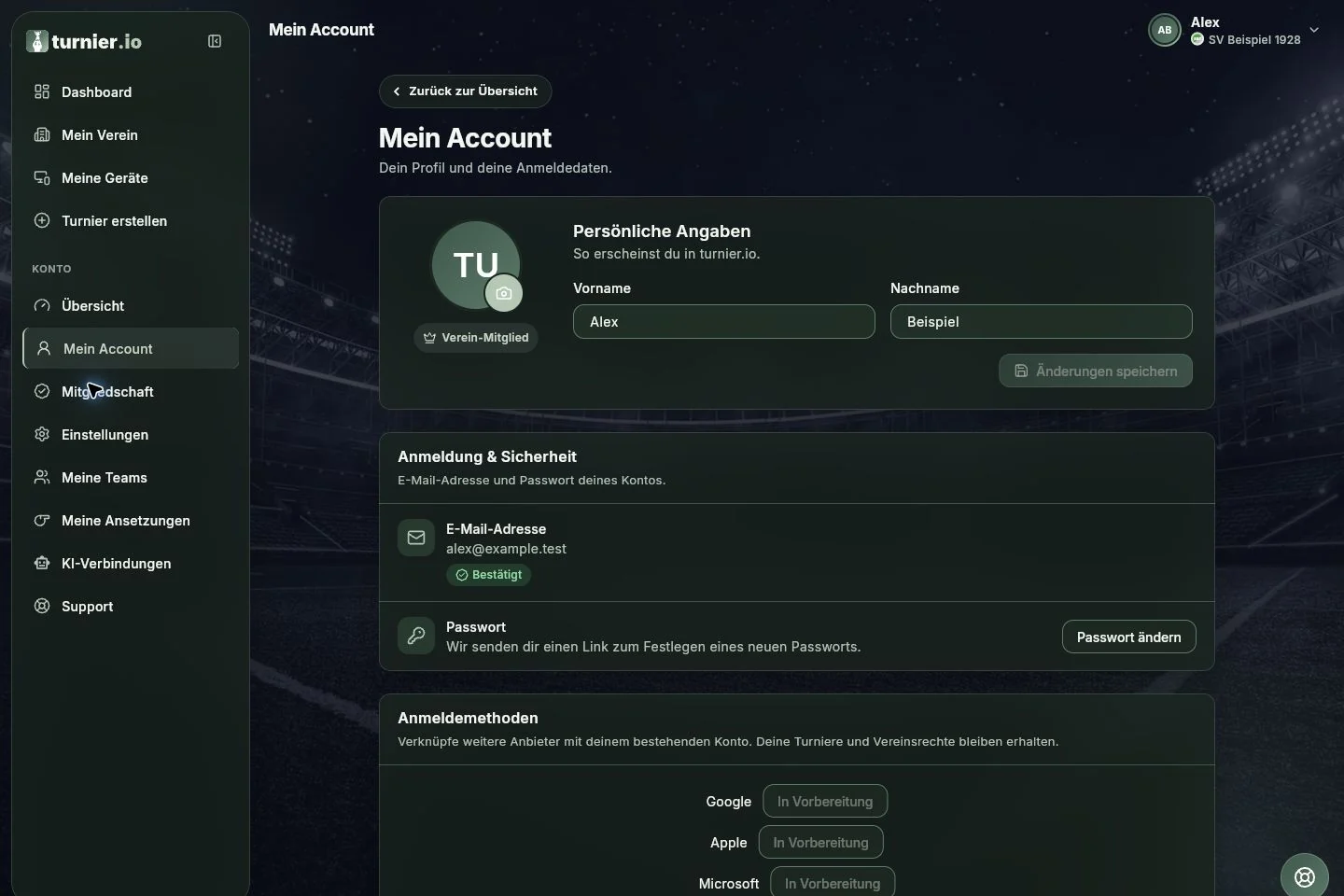Click Passwort ändern button
The height and width of the screenshot is (896, 1344).
click(x=1129, y=637)
